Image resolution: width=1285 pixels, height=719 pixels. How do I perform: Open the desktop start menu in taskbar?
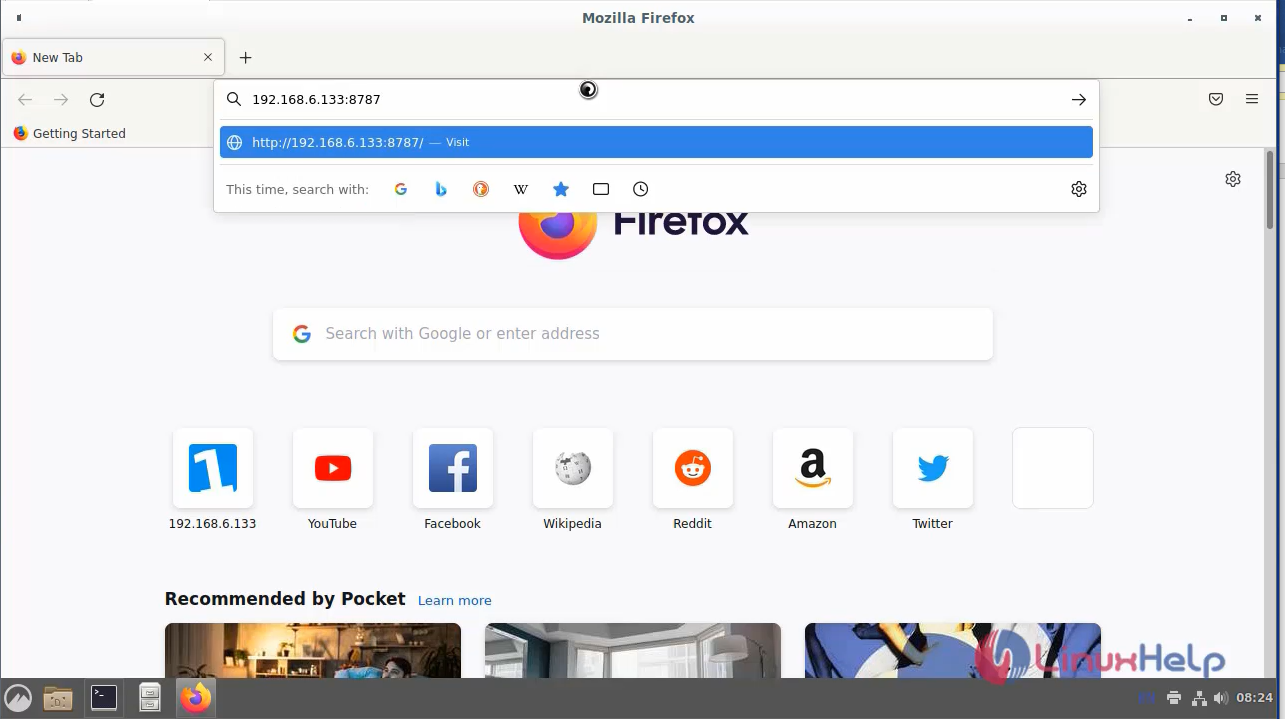(18, 697)
